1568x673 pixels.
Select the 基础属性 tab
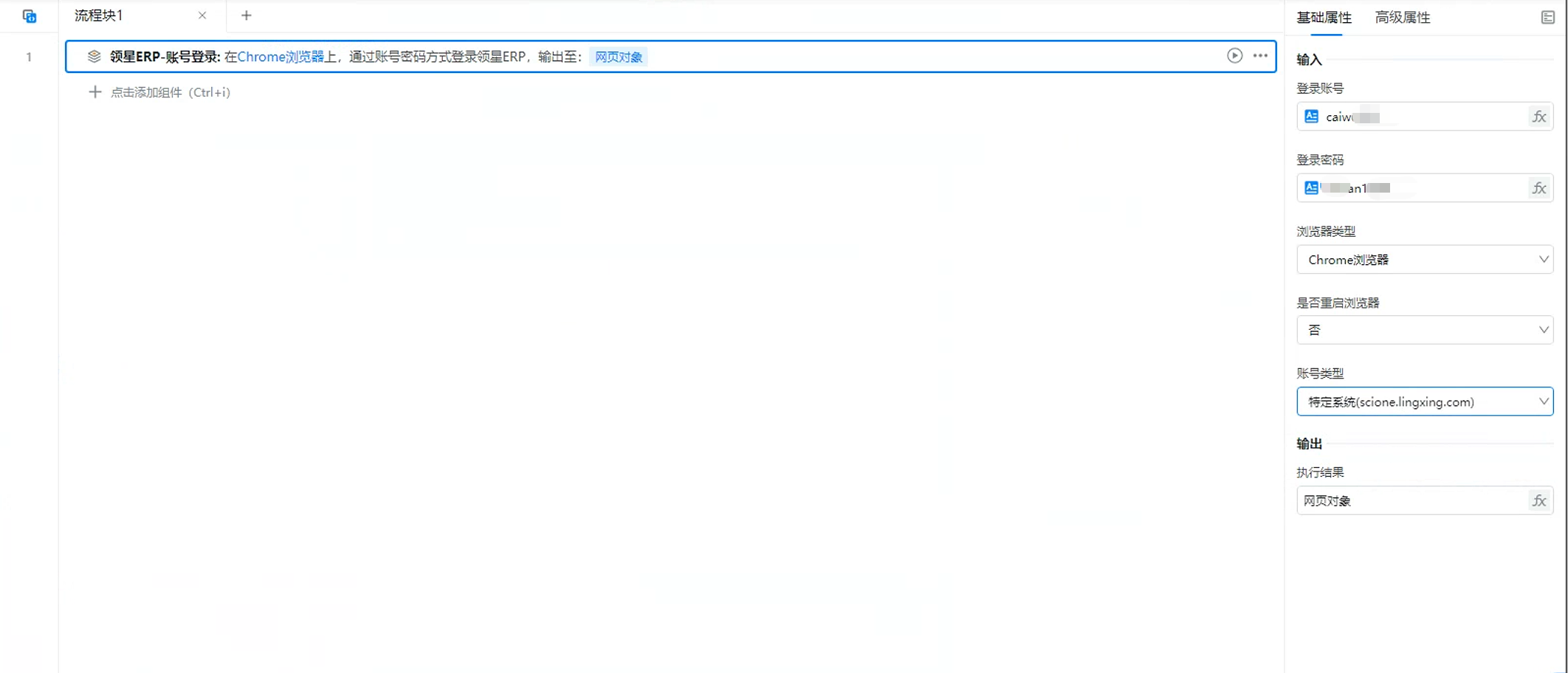[x=1324, y=18]
